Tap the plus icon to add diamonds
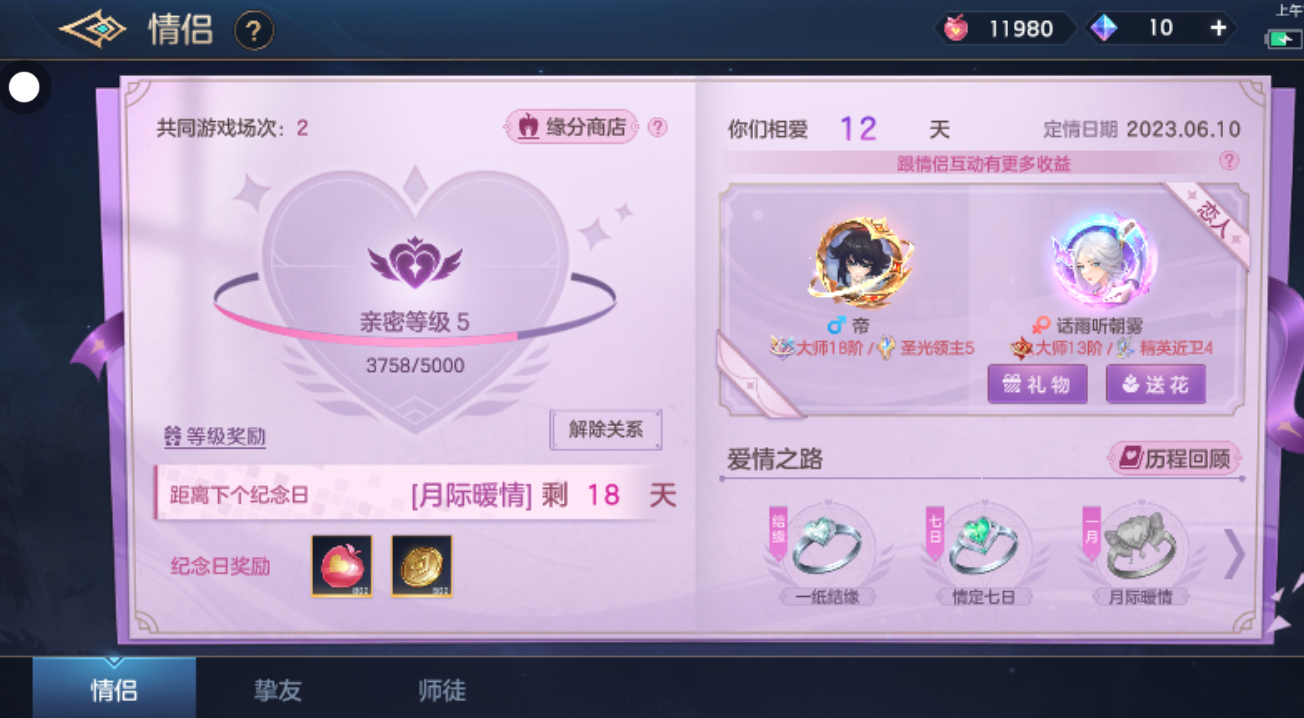This screenshot has height=718, width=1304. pos(1218,28)
